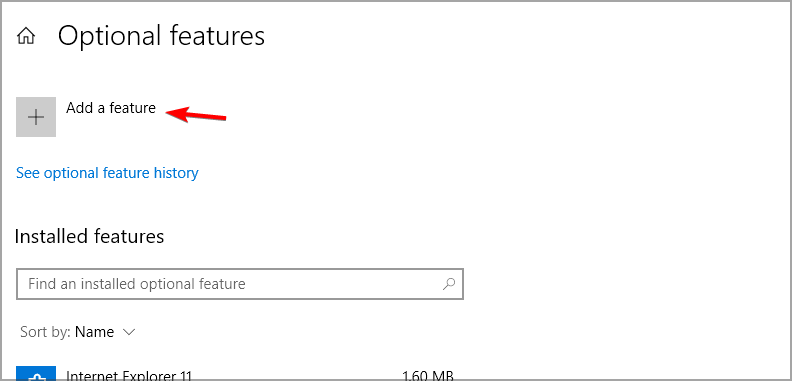
Task: Select the Internet Explorer 11 entry
Action: [240, 374]
